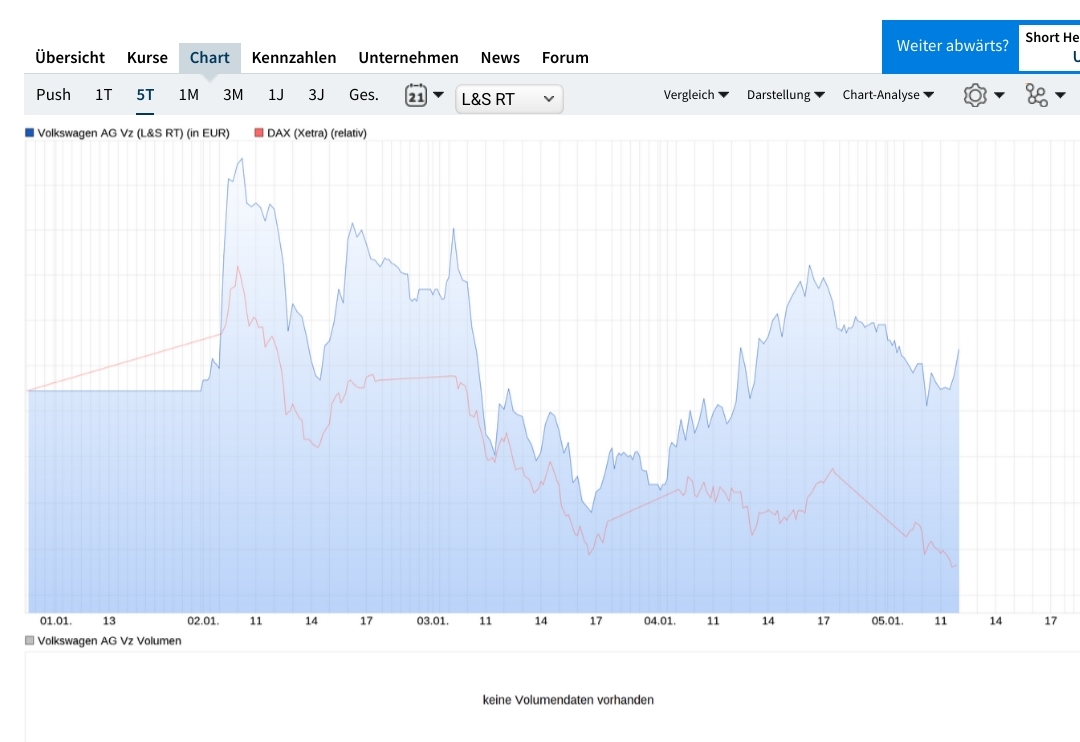Screen dimensions: 1080x742
Task: Select the Push chart mode
Action: (53, 95)
